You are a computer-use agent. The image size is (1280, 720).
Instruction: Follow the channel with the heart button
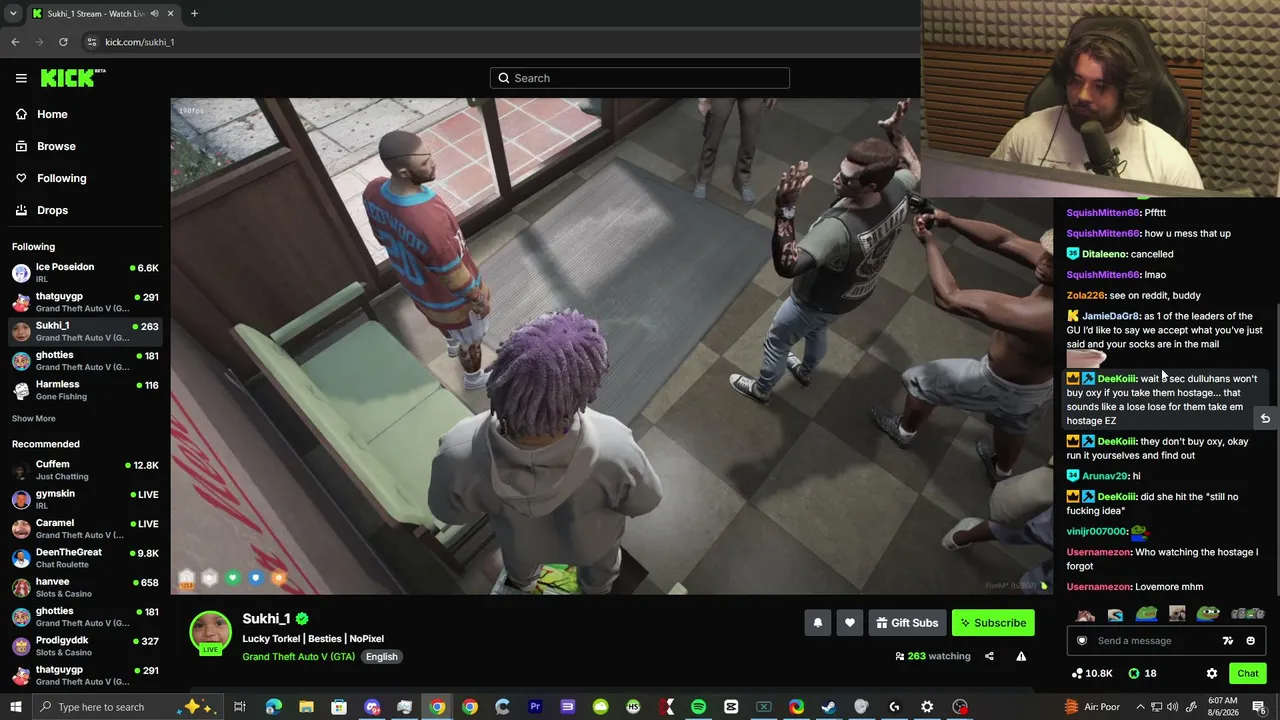(849, 623)
